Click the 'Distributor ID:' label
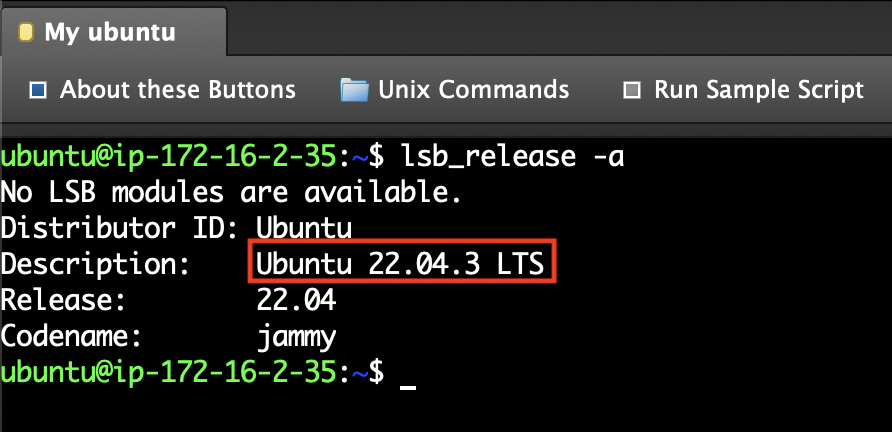The image size is (892, 432). (x=120, y=229)
